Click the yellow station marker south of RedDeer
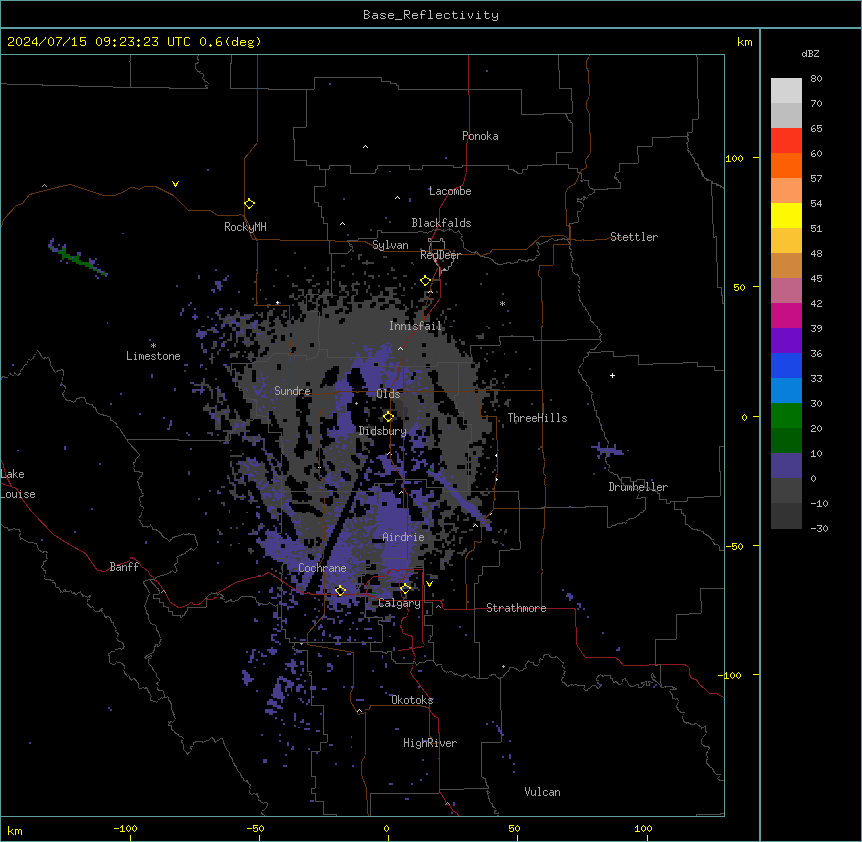The height and width of the screenshot is (842, 862). coord(426,281)
